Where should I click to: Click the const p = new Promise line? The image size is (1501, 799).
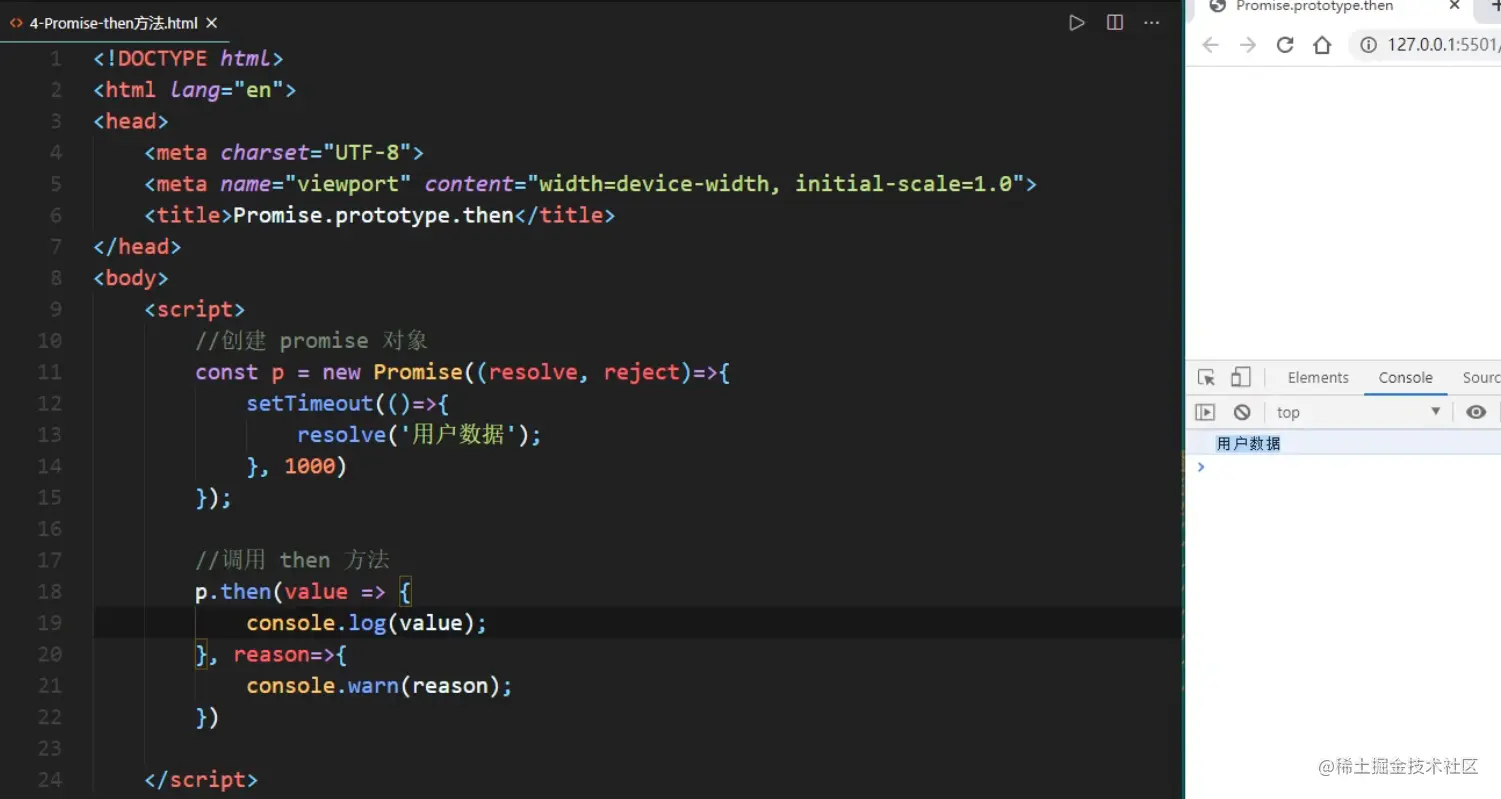click(463, 372)
